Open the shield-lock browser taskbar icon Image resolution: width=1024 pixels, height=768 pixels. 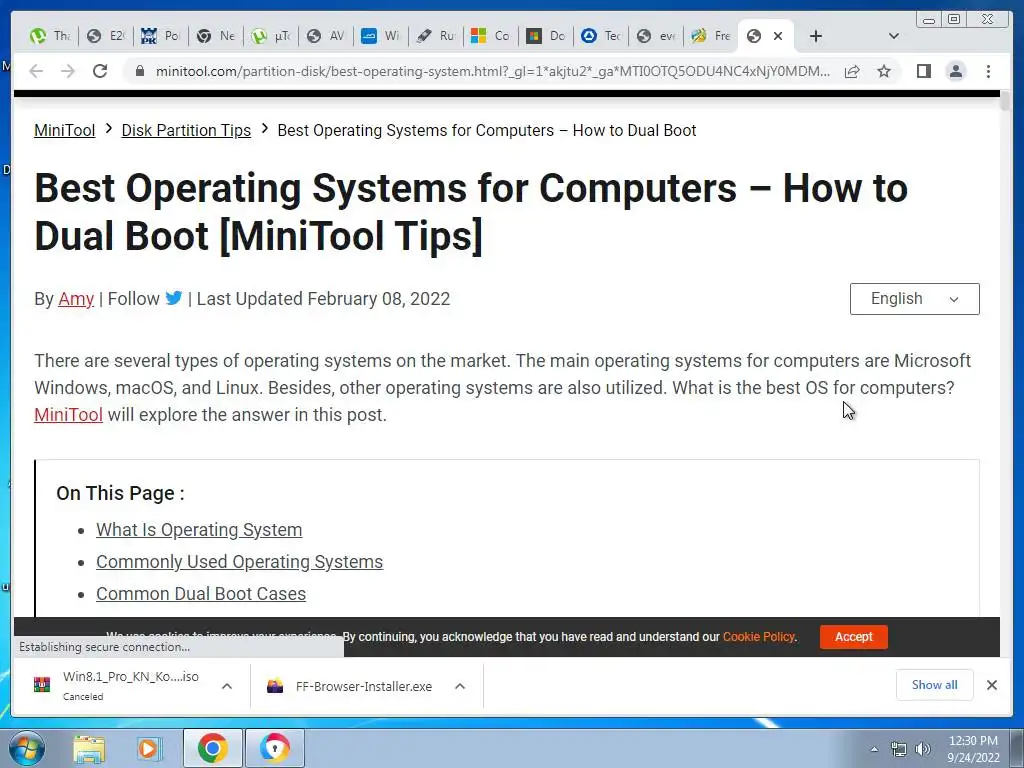point(274,748)
